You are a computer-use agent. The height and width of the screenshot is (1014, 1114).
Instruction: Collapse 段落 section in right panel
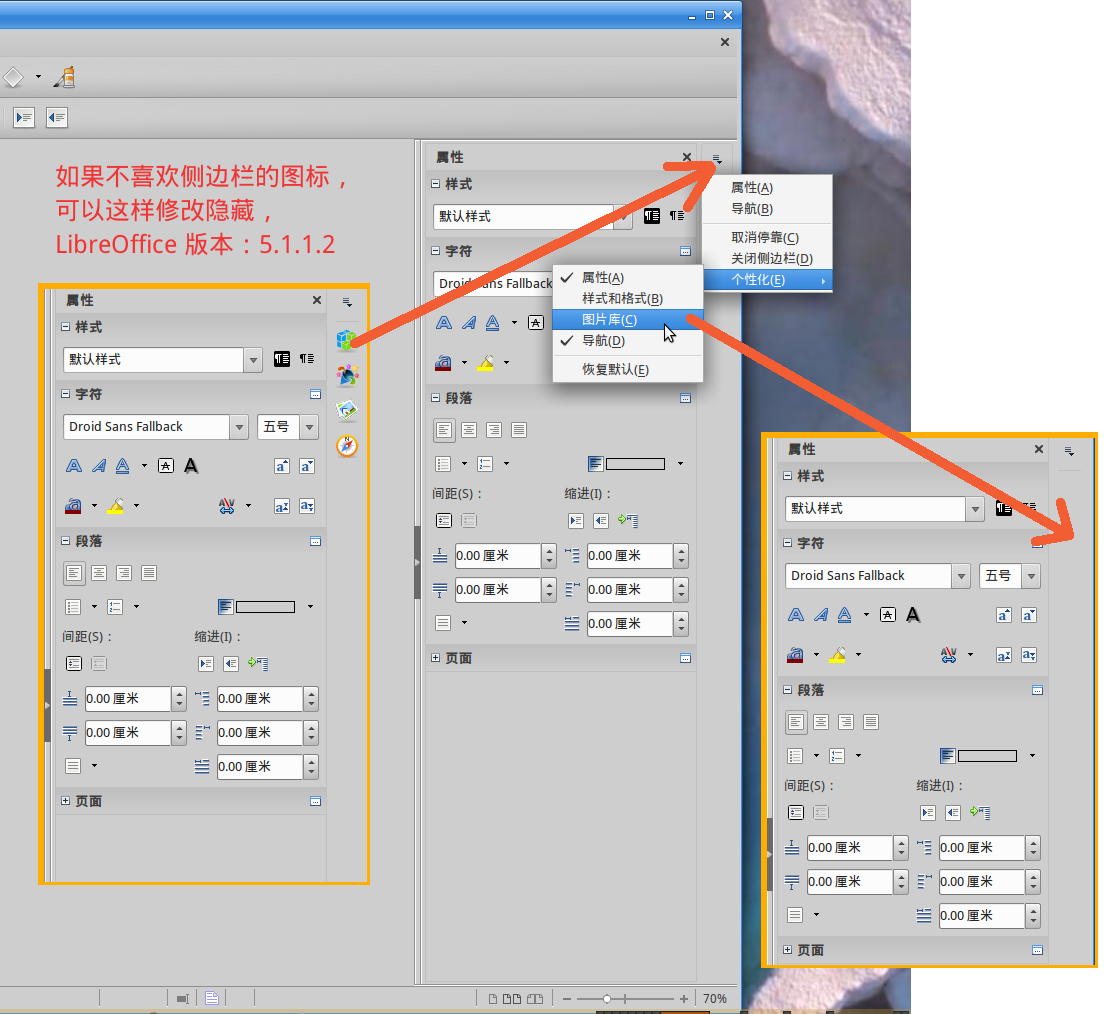(787, 690)
